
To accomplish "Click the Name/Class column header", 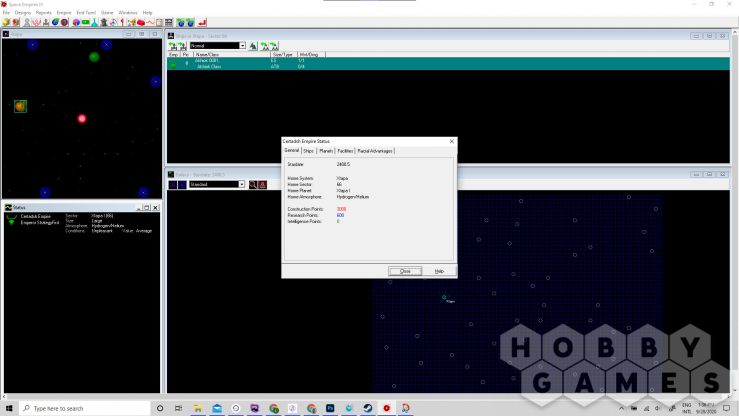I will click(232, 55).
